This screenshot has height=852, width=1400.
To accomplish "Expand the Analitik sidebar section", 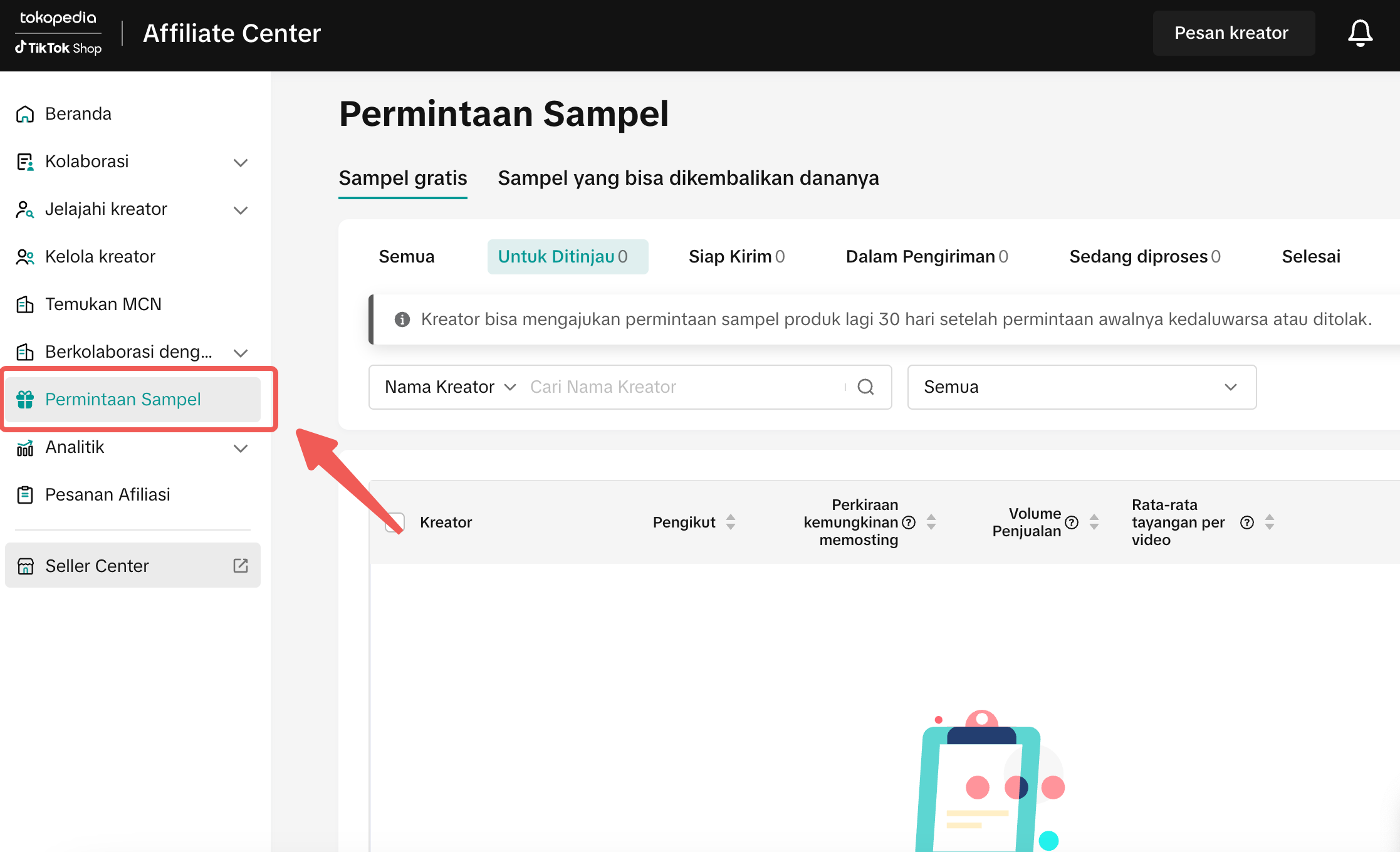I will (x=241, y=448).
